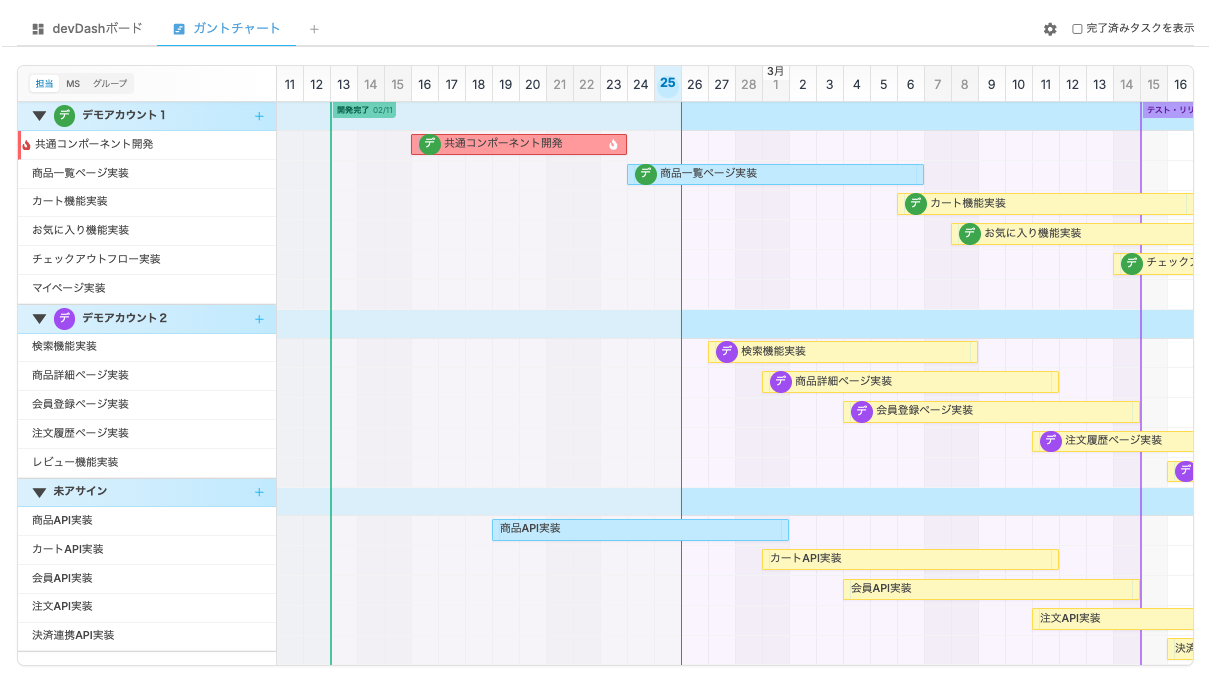
Task: Select the ガントチャート tab
Action: (x=226, y=29)
